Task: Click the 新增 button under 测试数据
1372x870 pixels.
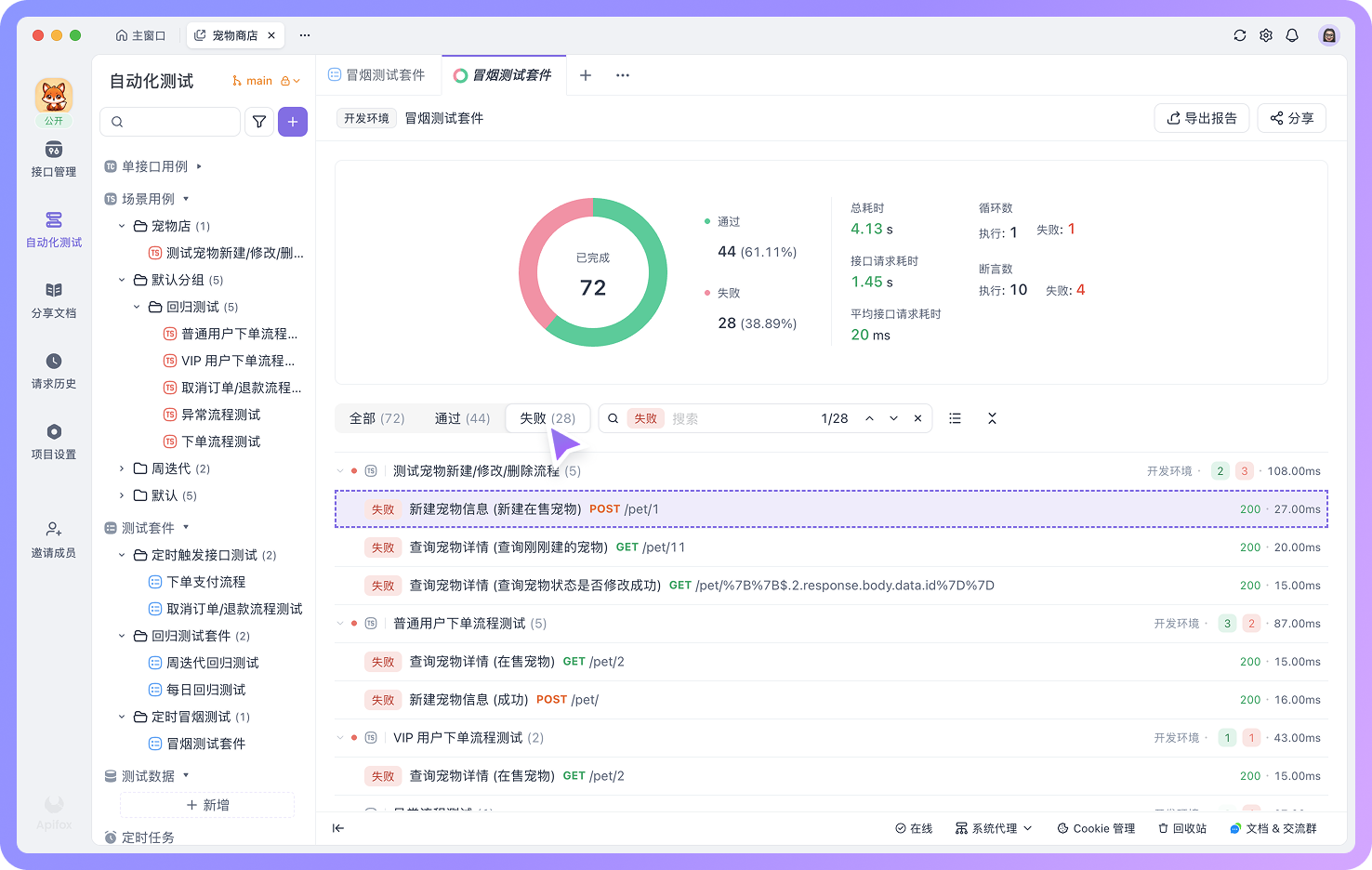Action: tap(206, 805)
